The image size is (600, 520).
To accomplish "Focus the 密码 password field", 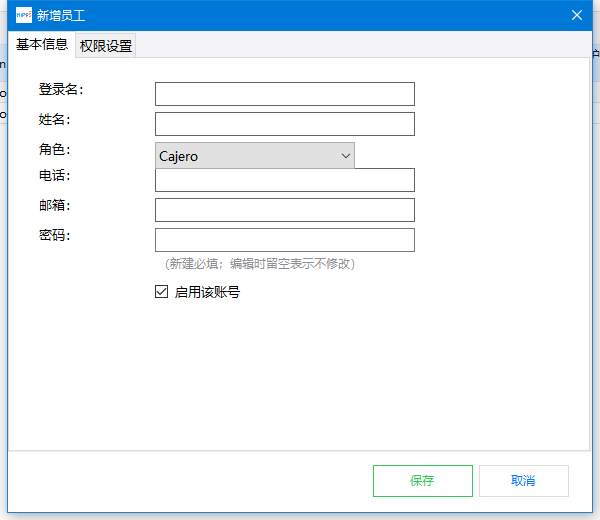I will 285,240.
